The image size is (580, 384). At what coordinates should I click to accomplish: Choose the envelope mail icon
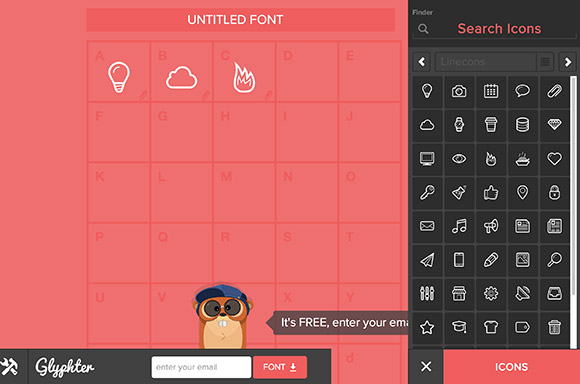tap(427, 226)
